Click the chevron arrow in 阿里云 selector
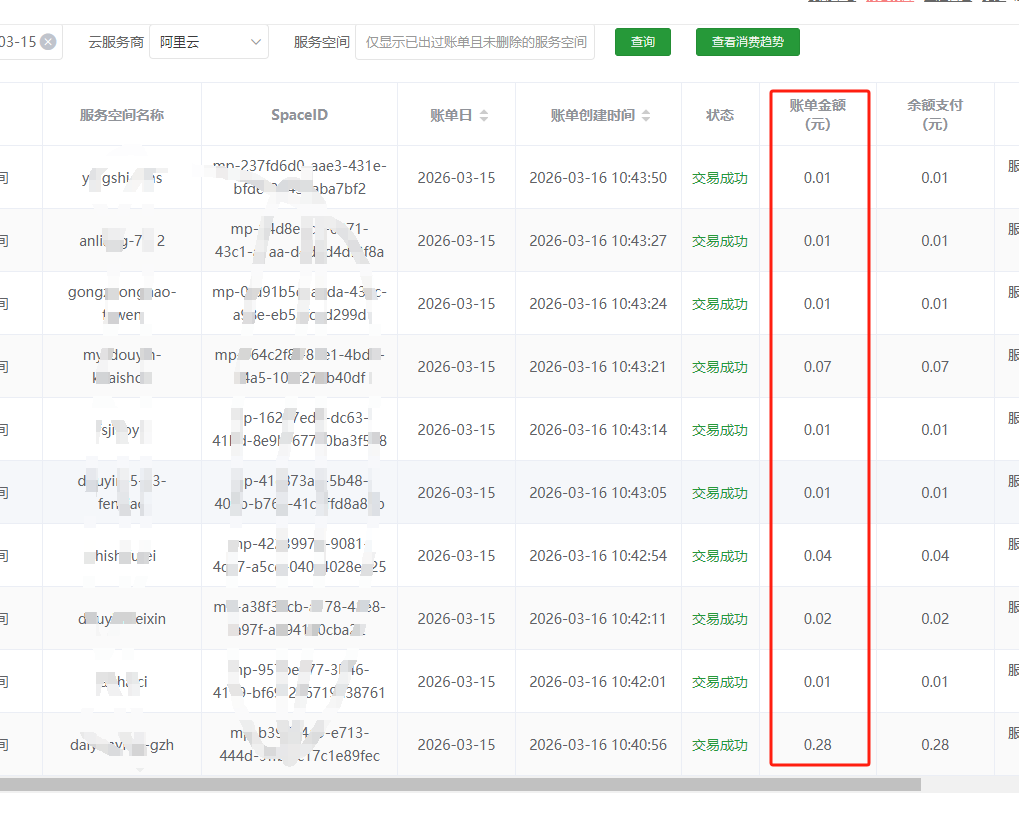 (x=255, y=42)
